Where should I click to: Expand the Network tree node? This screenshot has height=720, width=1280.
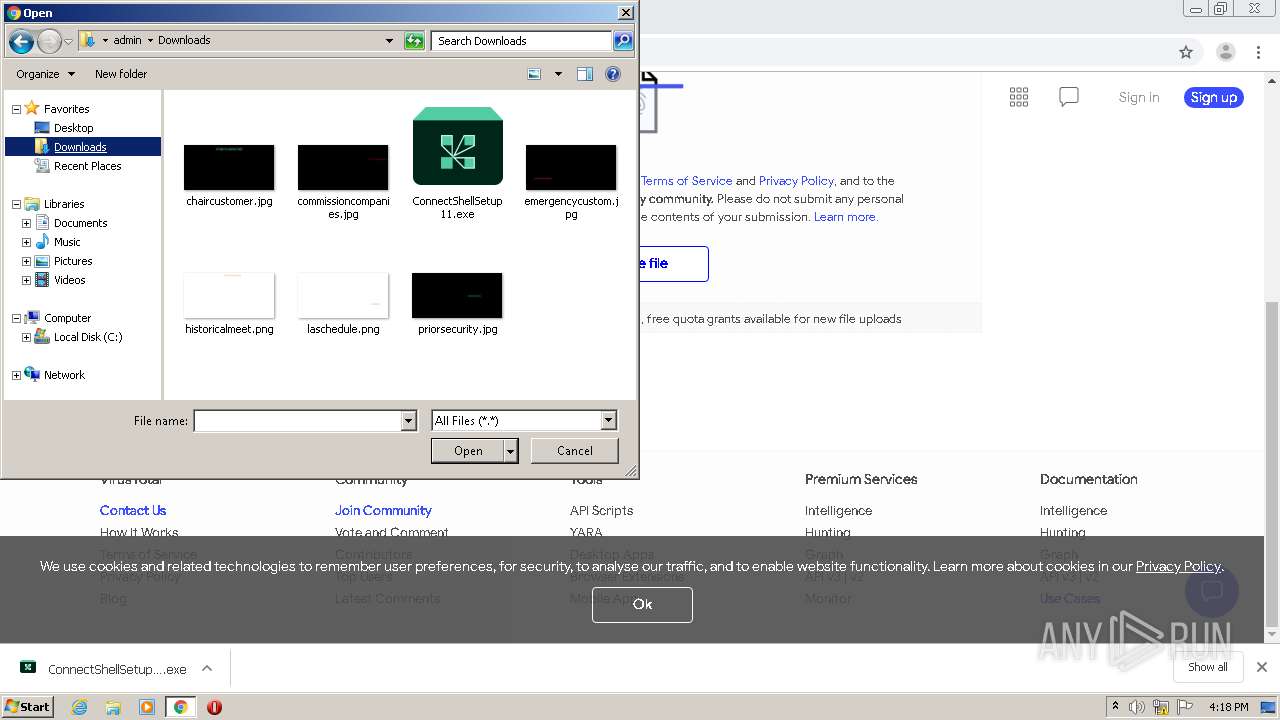(16, 376)
